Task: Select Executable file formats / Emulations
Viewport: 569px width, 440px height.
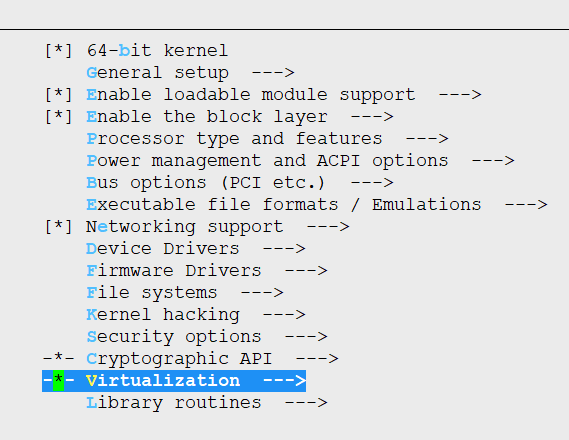Action: point(317,205)
